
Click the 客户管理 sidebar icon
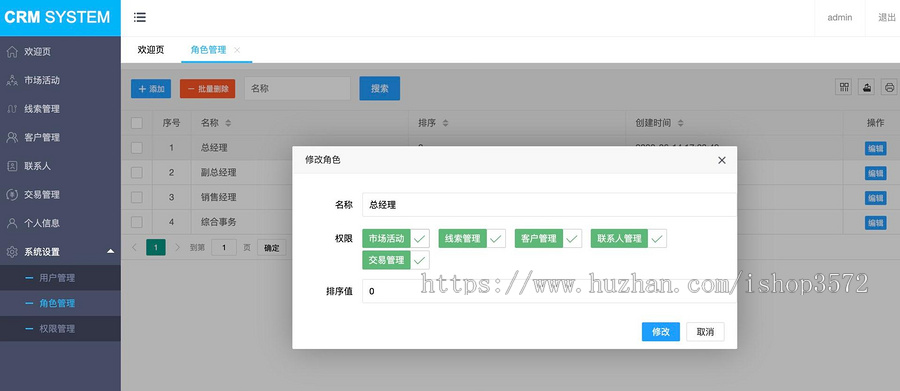click(11, 137)
